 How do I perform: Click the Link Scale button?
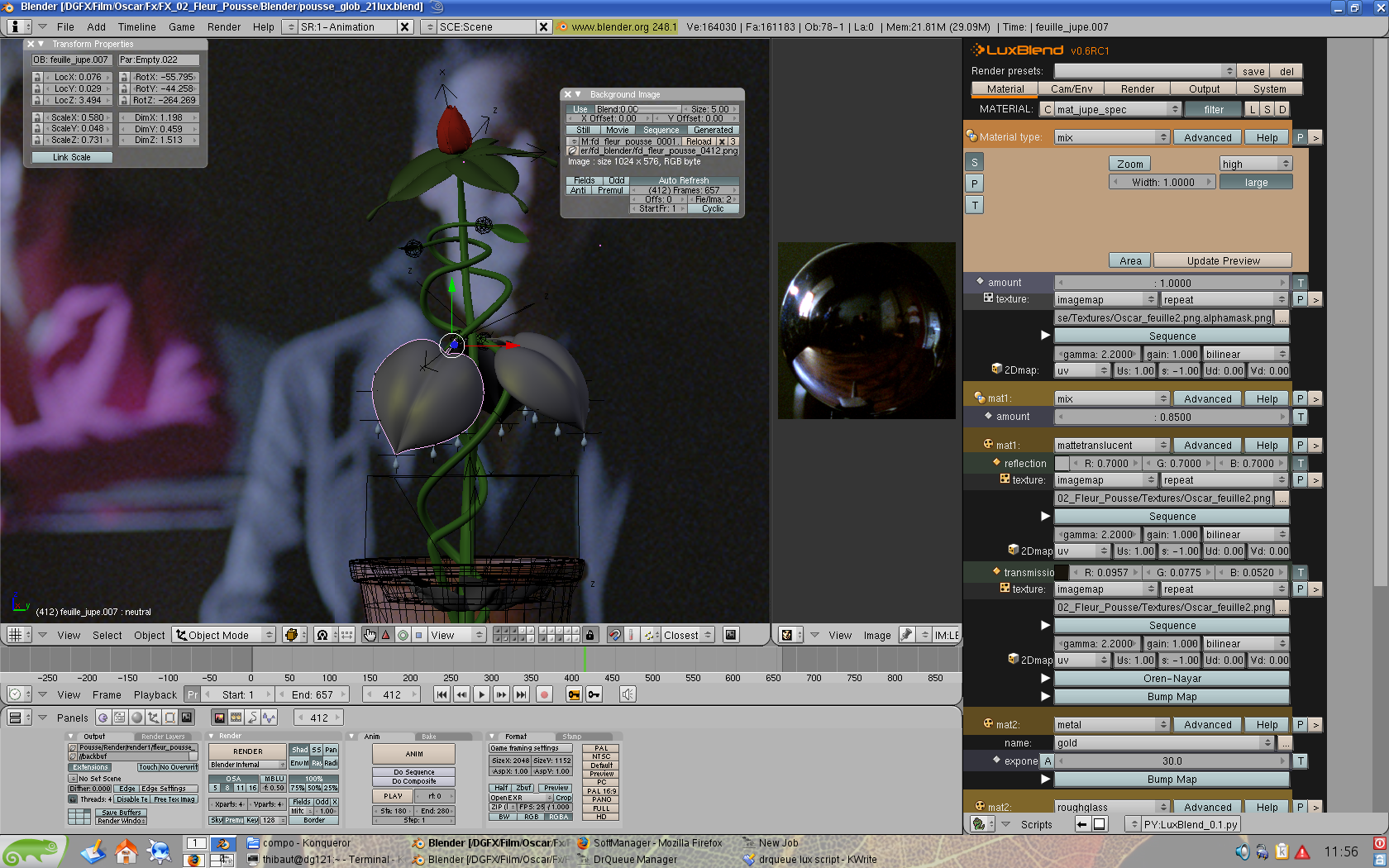pyautogui.click(x=72, y=157)
